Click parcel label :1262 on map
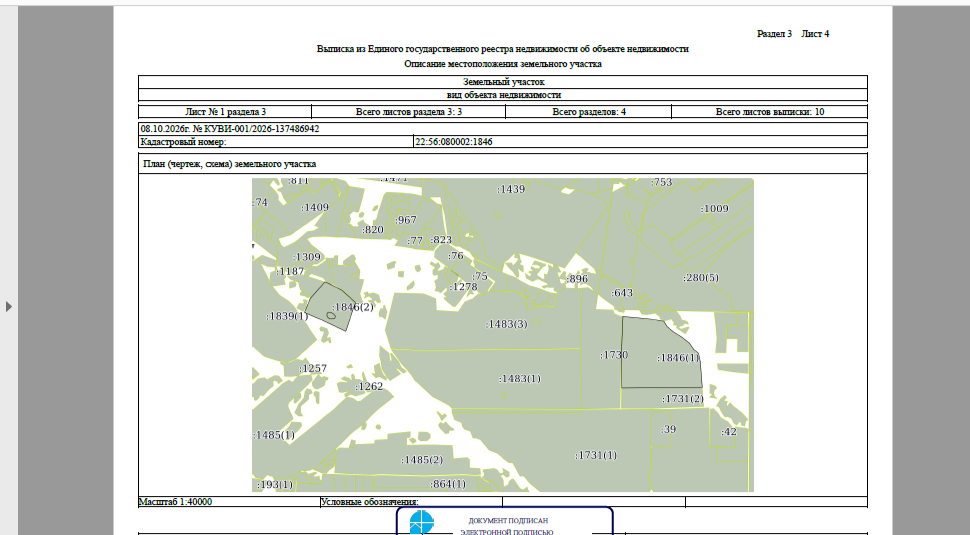The height and width of the screenshot is (535, 970). 369,387
